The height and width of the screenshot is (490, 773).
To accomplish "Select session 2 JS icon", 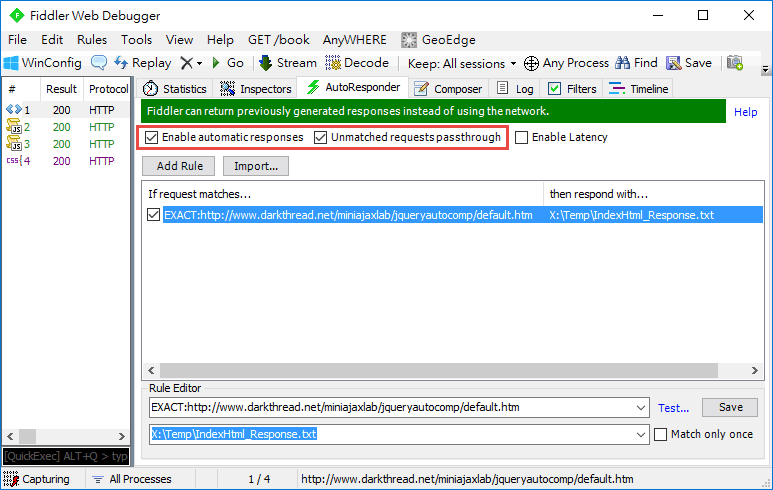I will coord(14,127).
